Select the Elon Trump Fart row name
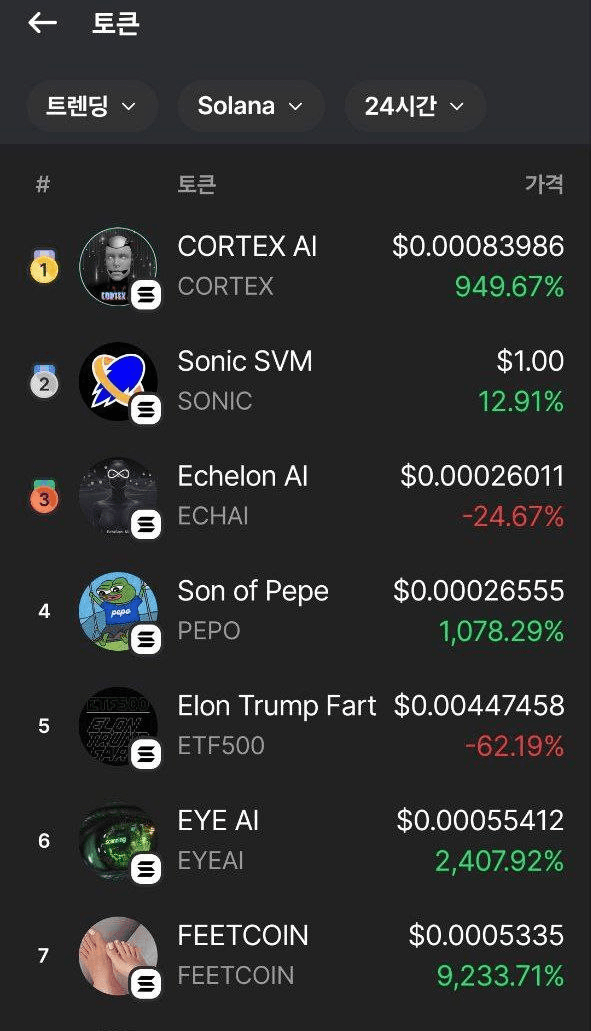This screenshot has height=1031, width=591. point(277,706)
